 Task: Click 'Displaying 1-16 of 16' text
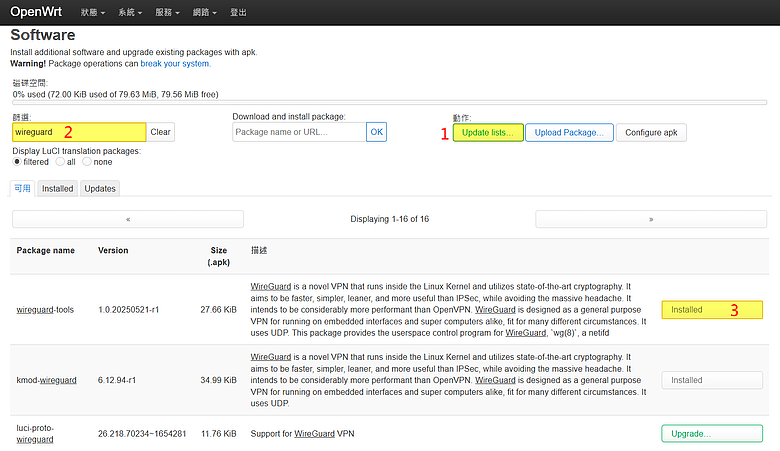tap(390, 219)
